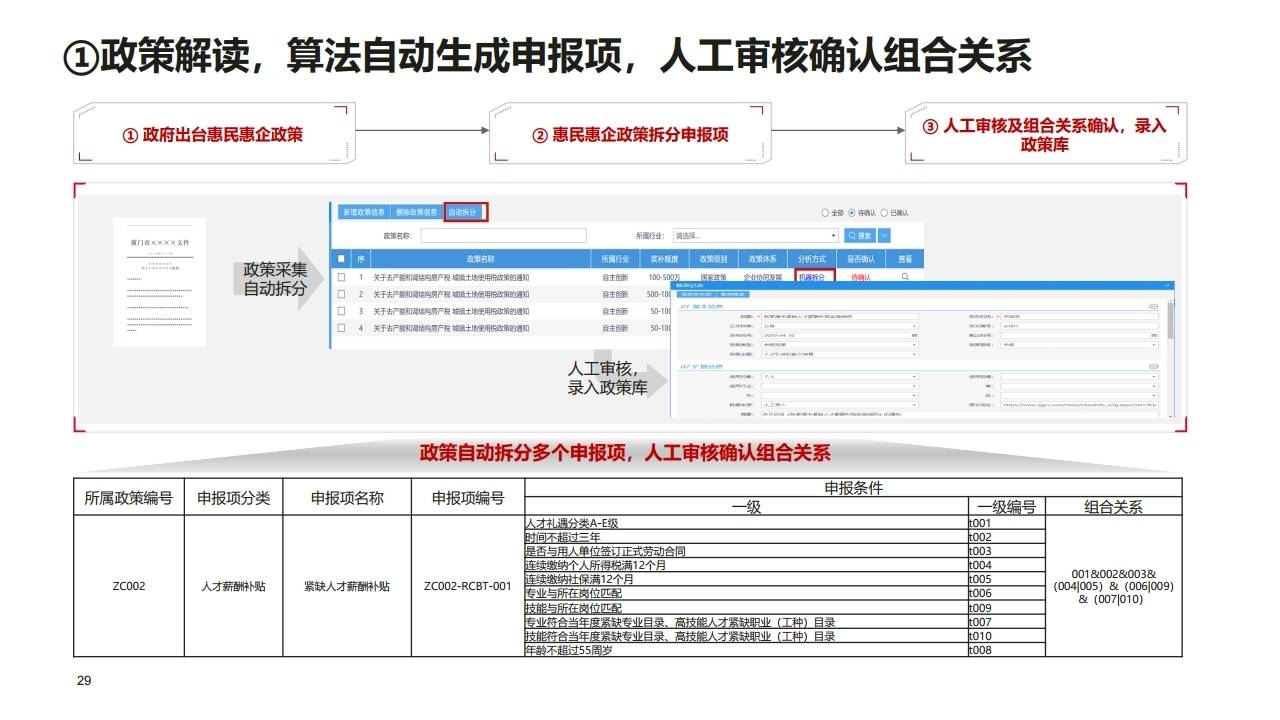Open the 所属行业 dropdown
The width and height of the screenshot is (1280, 720).
point(755,235)
